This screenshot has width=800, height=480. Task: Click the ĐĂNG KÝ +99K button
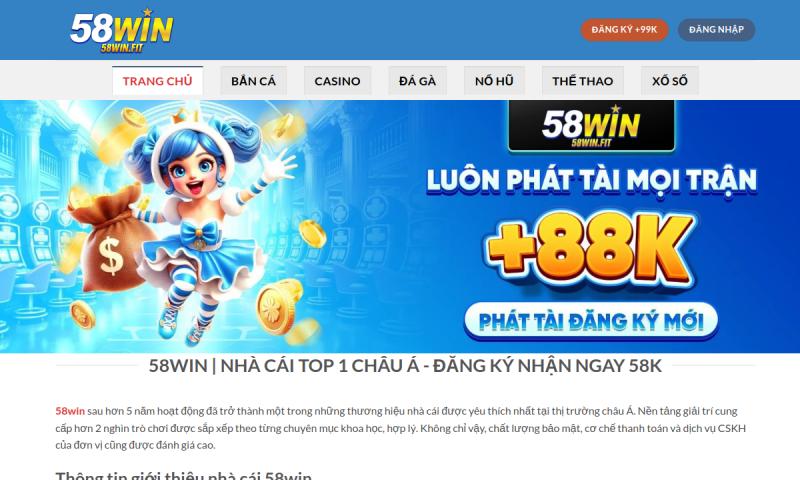coord(624,30)
